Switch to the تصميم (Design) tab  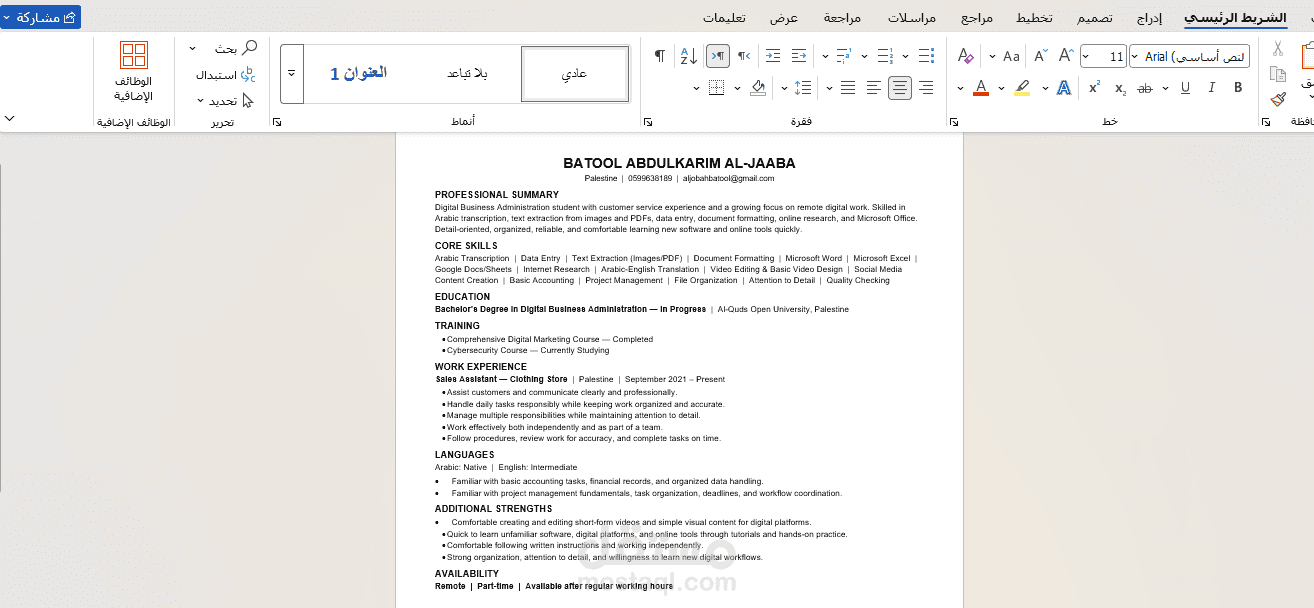click(x=1095, y=18)
